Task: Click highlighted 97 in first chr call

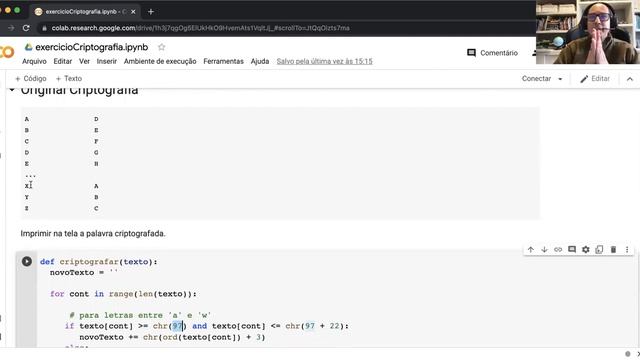Action: [177, 326]
